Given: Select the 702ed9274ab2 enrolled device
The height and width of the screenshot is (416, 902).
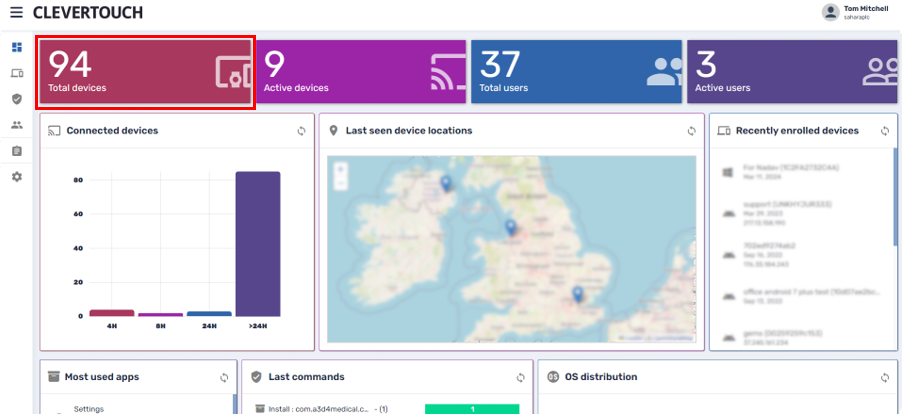Looking at the screenshot, I should (800, 254).
